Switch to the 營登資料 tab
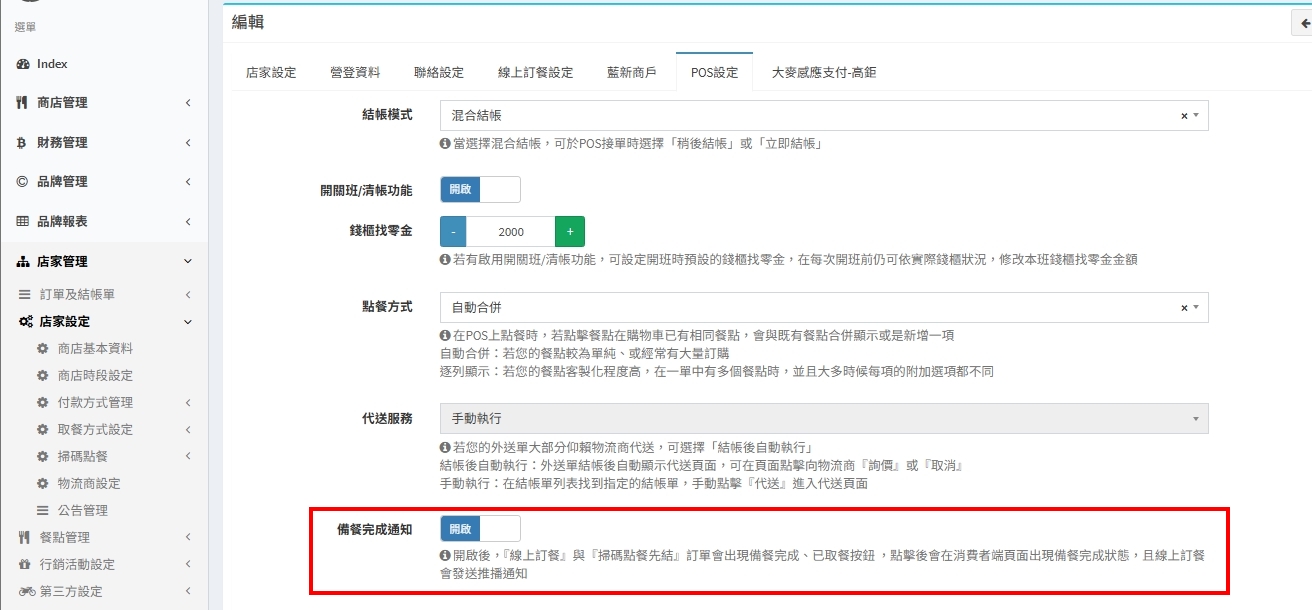Image resolution: width=1312 pixels, height=610 pixels. tap(355, 73)
